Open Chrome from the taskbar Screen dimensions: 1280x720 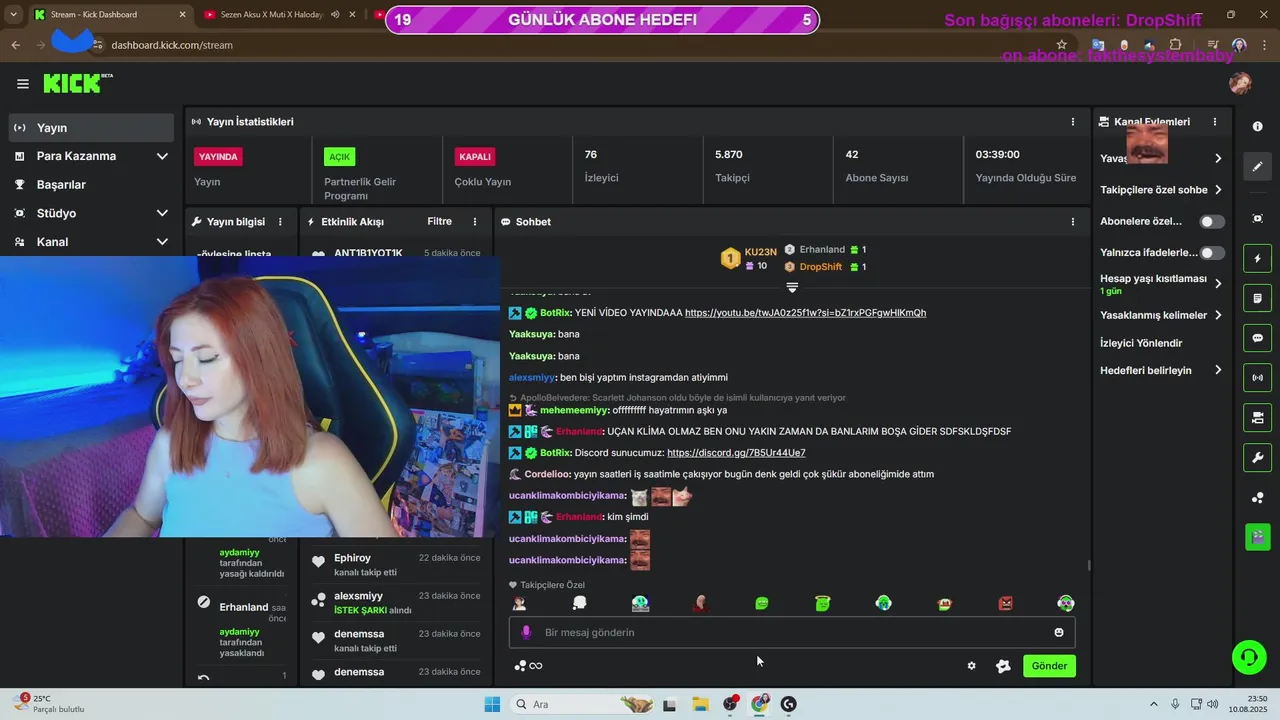tap(760, 704)
